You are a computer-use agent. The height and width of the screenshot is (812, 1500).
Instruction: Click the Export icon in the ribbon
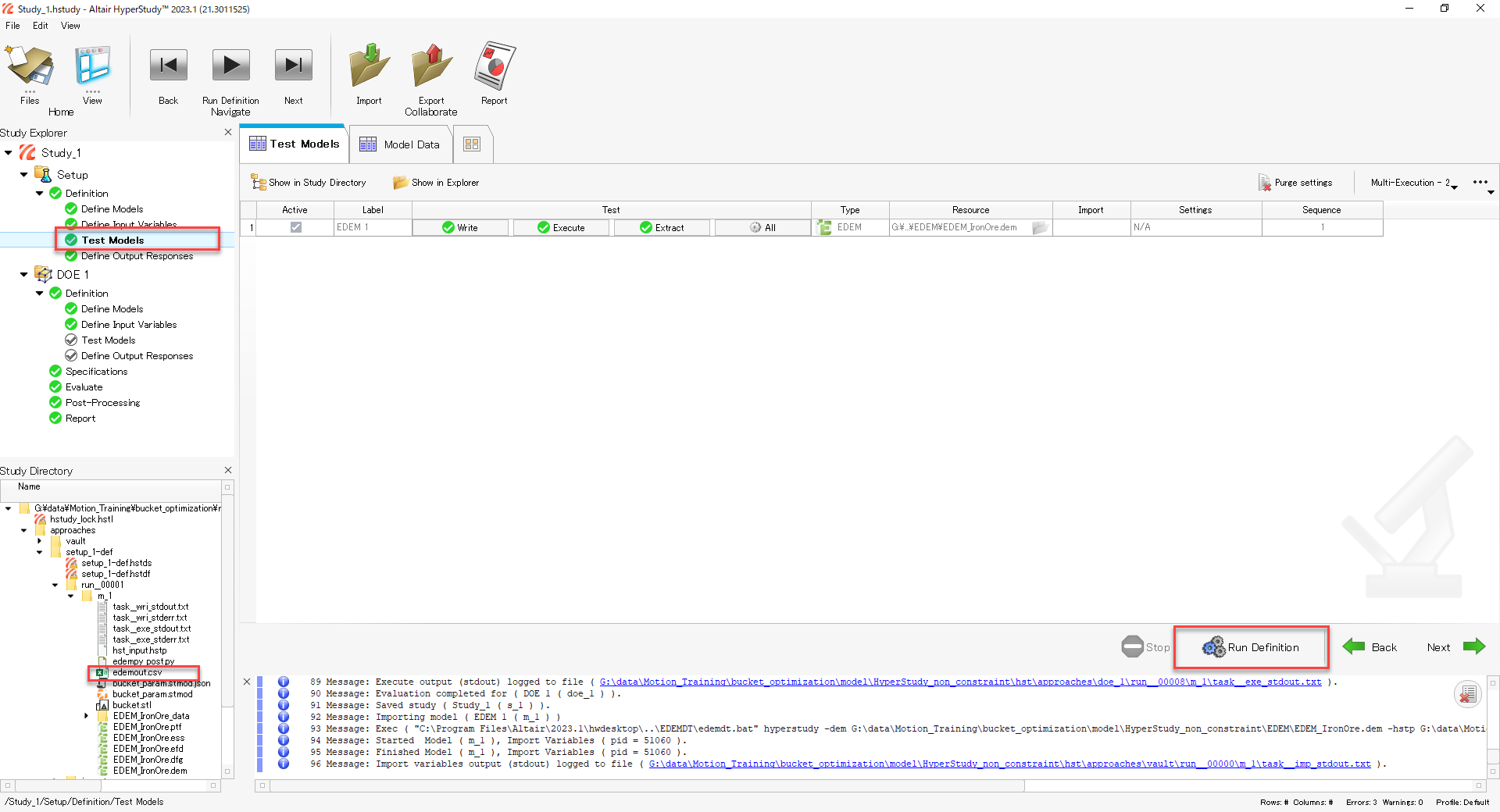click(x=431, y=66)
